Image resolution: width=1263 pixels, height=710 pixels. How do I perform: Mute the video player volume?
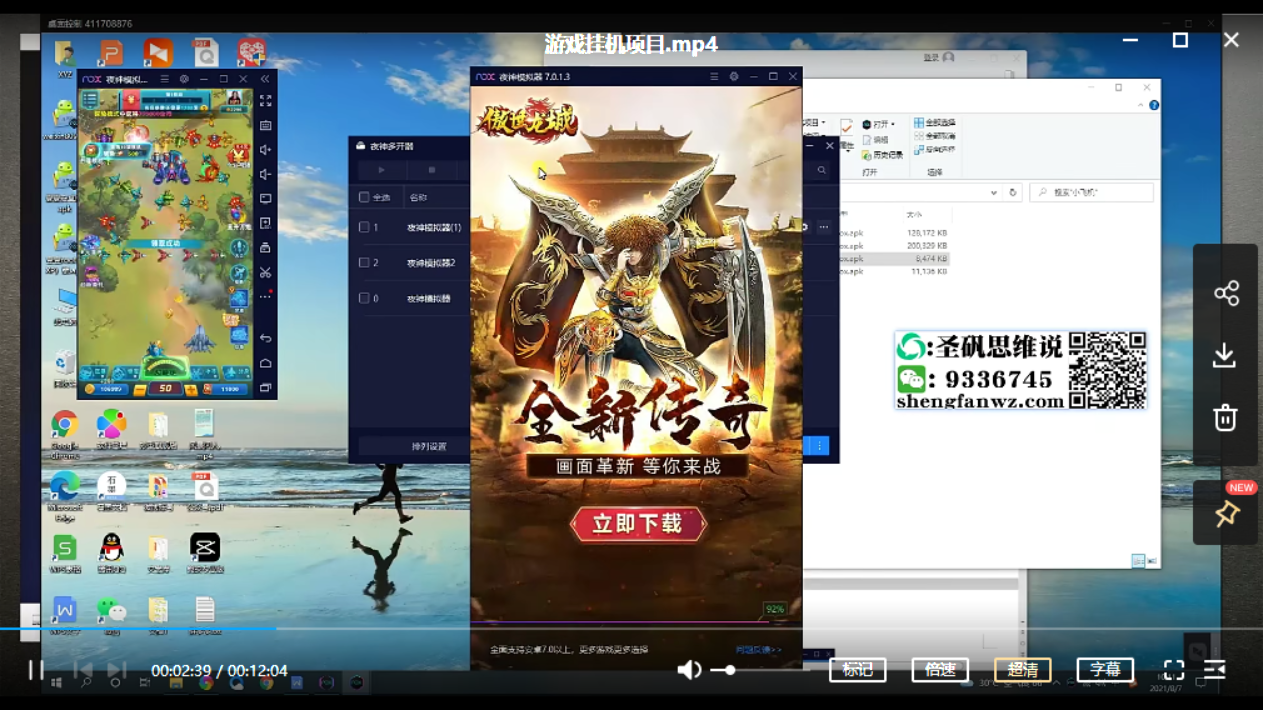(689, 670)
